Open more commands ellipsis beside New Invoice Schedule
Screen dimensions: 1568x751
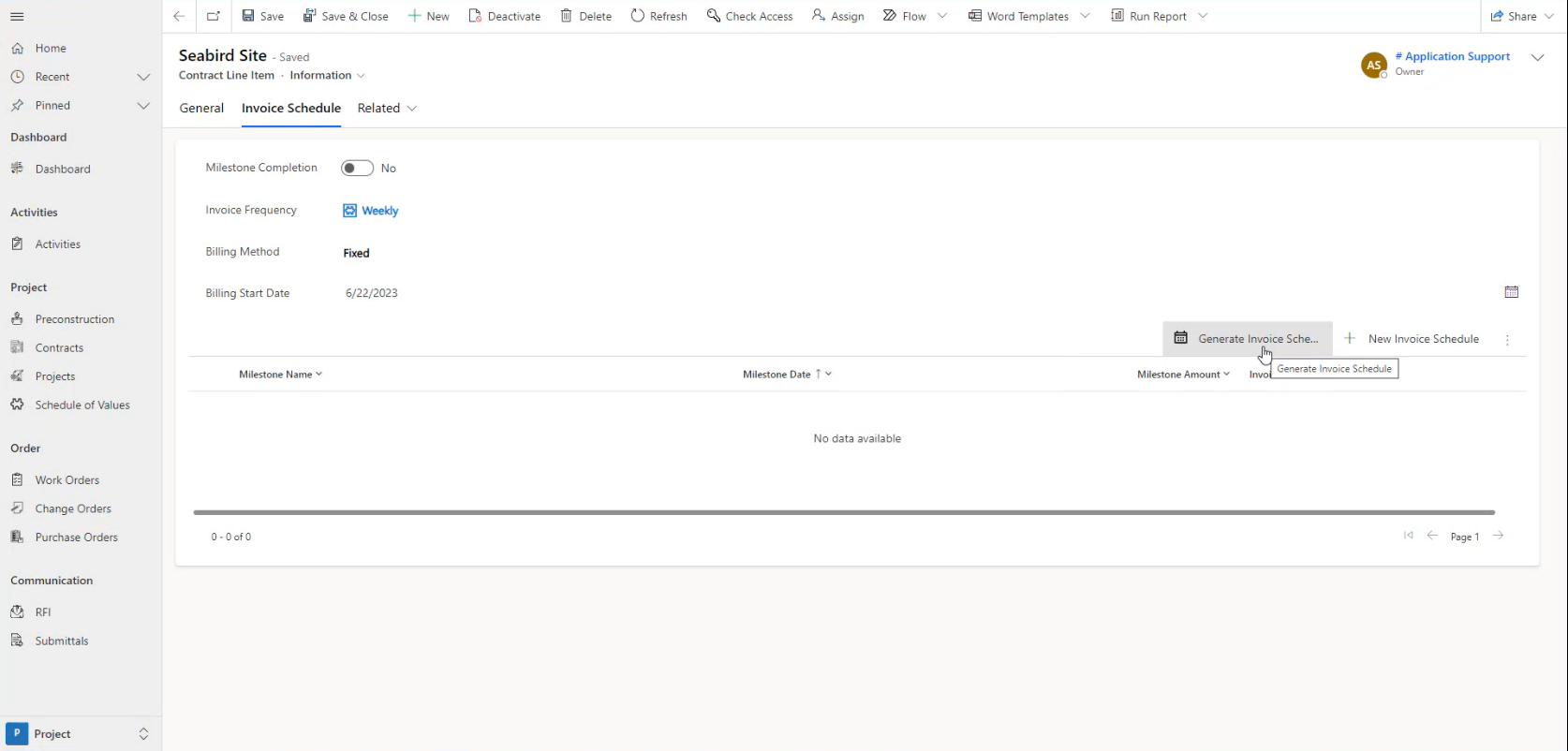coord(1507,340)
